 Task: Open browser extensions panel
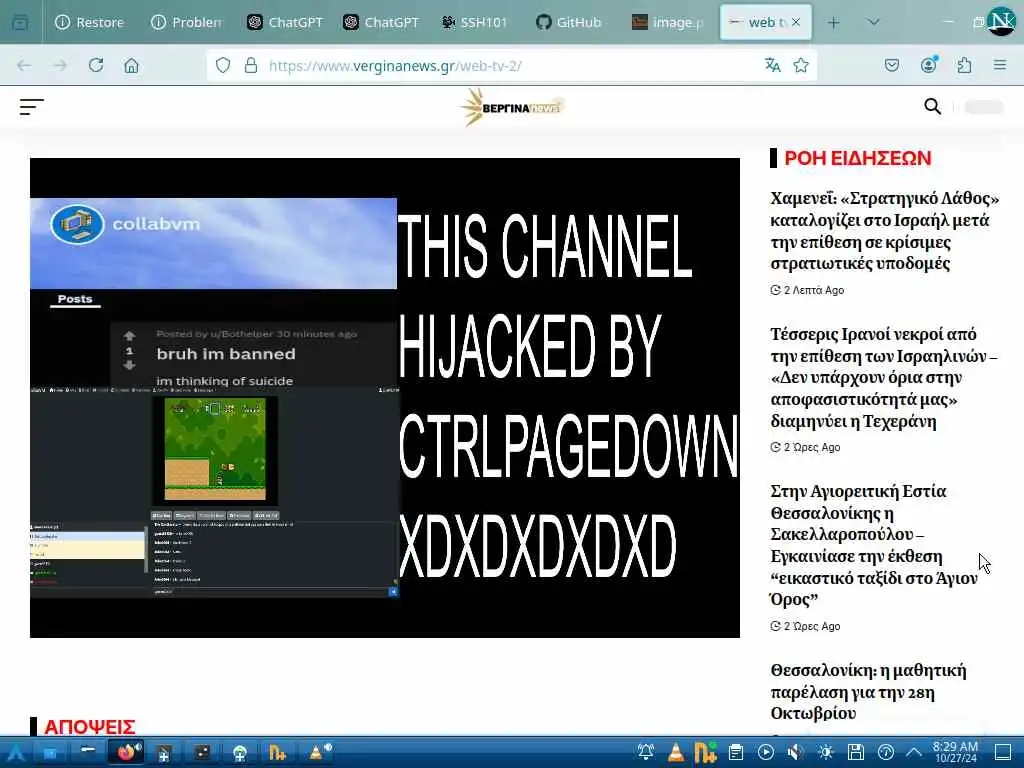(965, 65)
